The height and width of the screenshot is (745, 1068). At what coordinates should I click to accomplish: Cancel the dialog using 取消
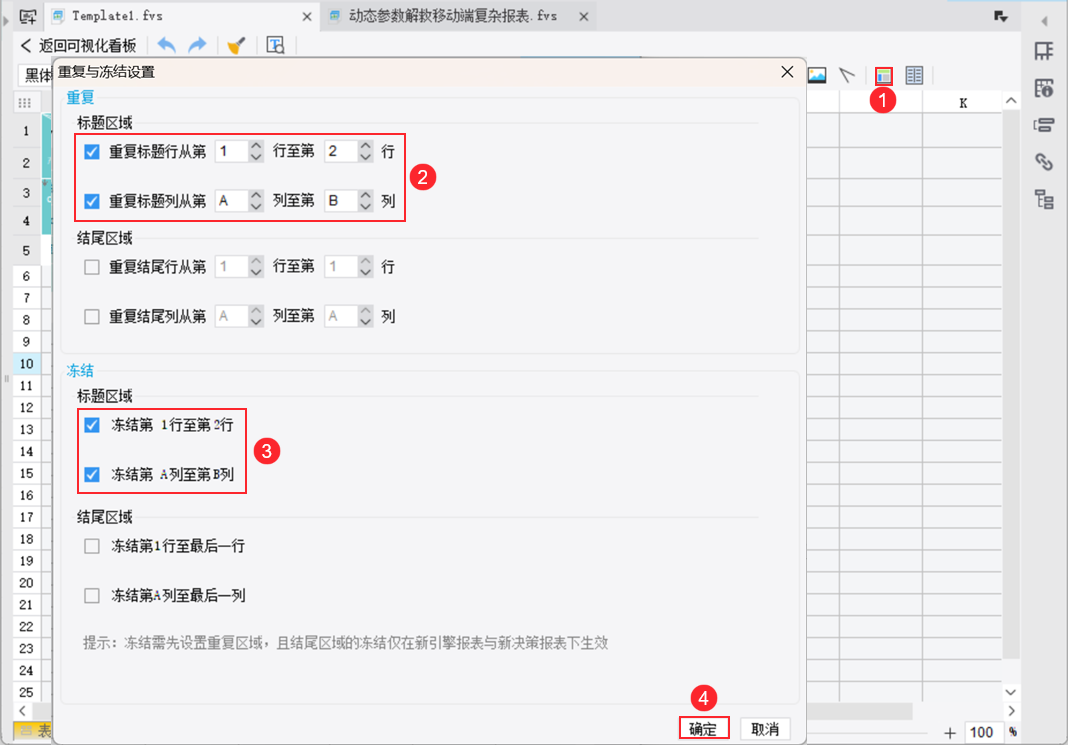coord(766,728)
